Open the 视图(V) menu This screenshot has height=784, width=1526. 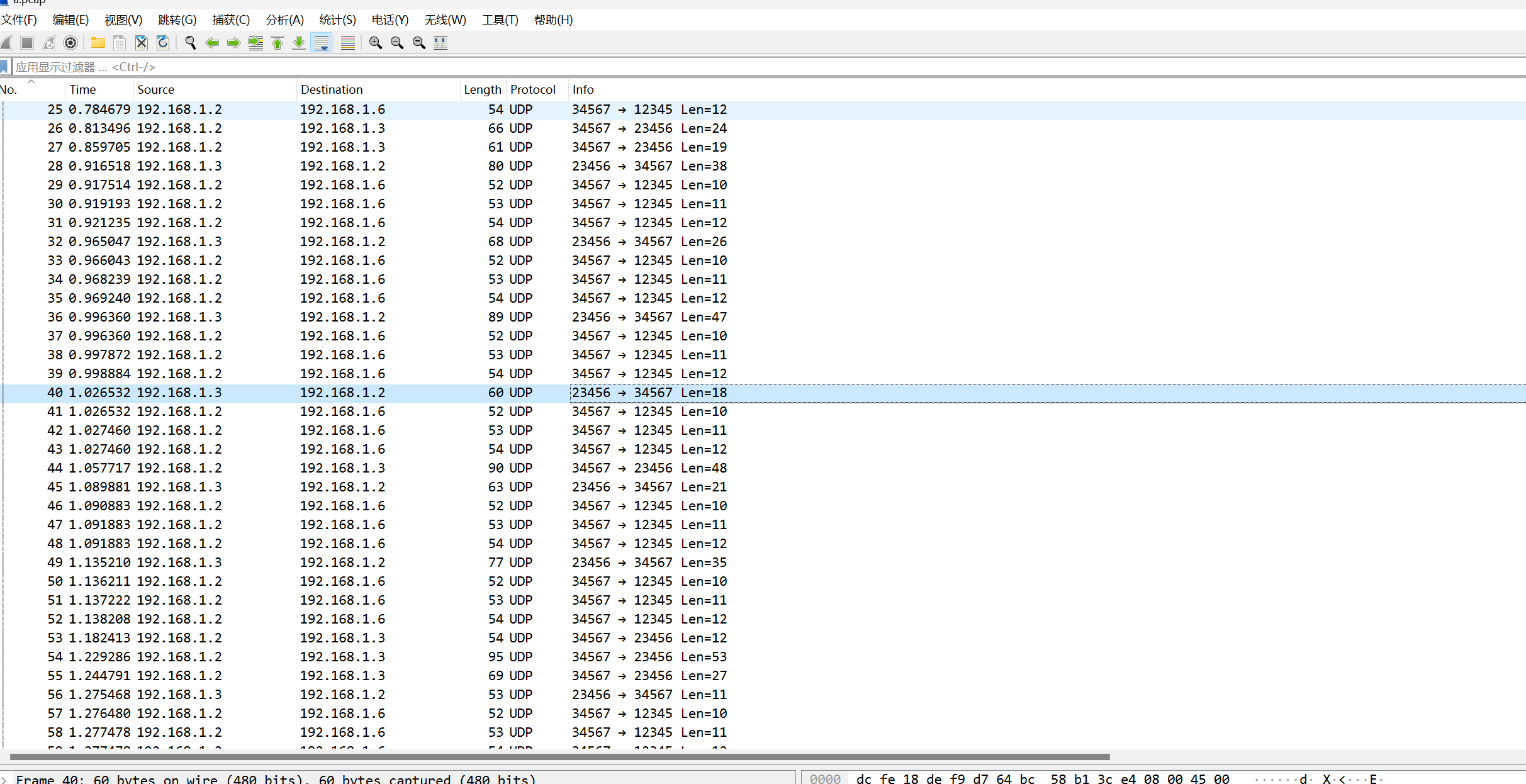[123, 20]
